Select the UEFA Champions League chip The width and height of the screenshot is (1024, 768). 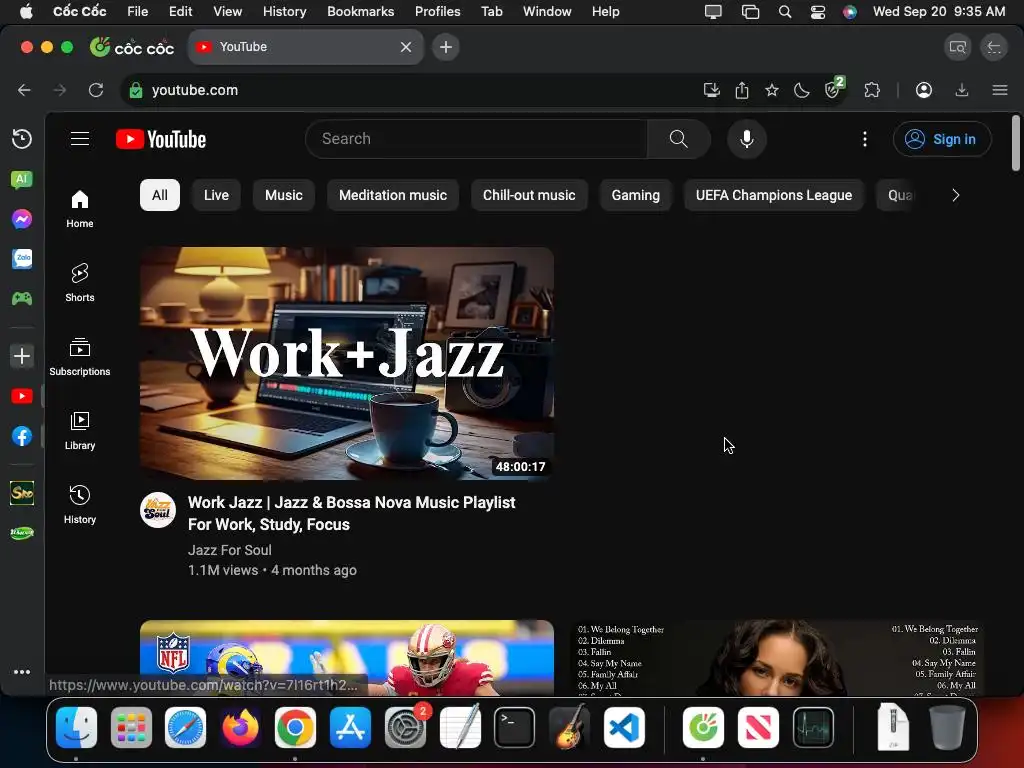pyautogui.click(x=774, y=195)
